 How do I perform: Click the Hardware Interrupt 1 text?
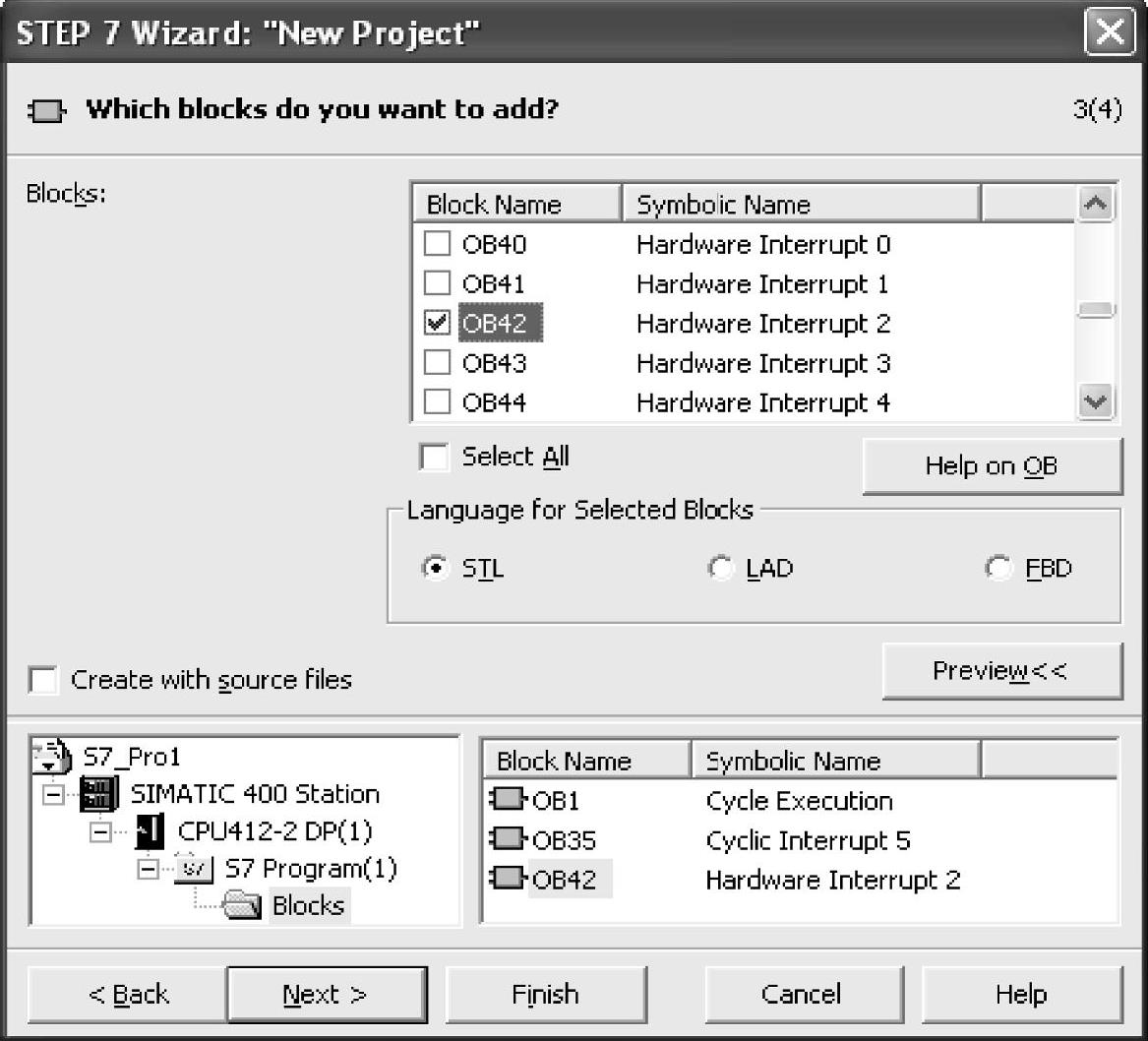(763, 284)
